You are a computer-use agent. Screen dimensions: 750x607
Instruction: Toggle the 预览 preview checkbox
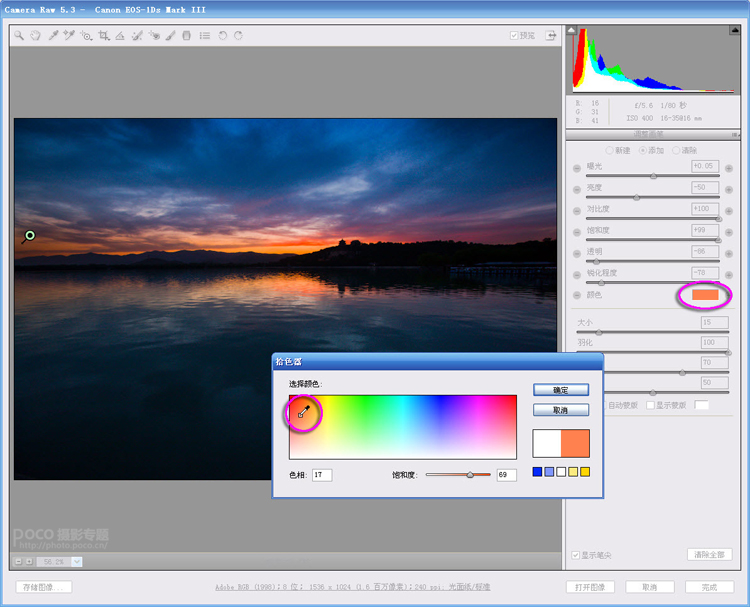point(514,35)
